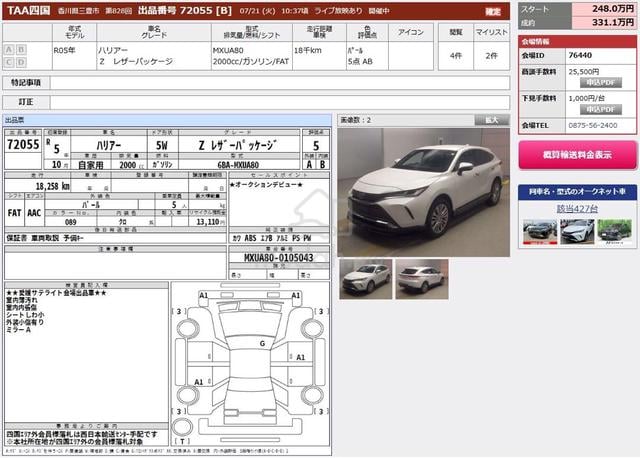
Task: Click the main white Harrier photo
Action: [423, 192]
